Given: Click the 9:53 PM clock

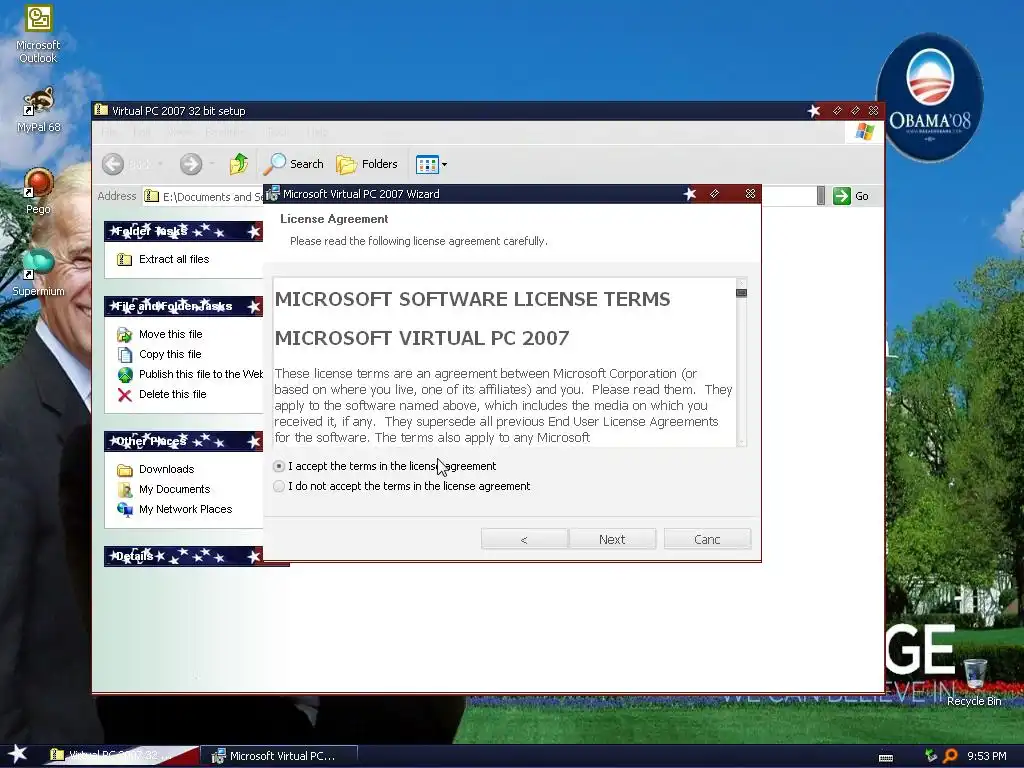Looking at the screenshot, I should 987,756.
